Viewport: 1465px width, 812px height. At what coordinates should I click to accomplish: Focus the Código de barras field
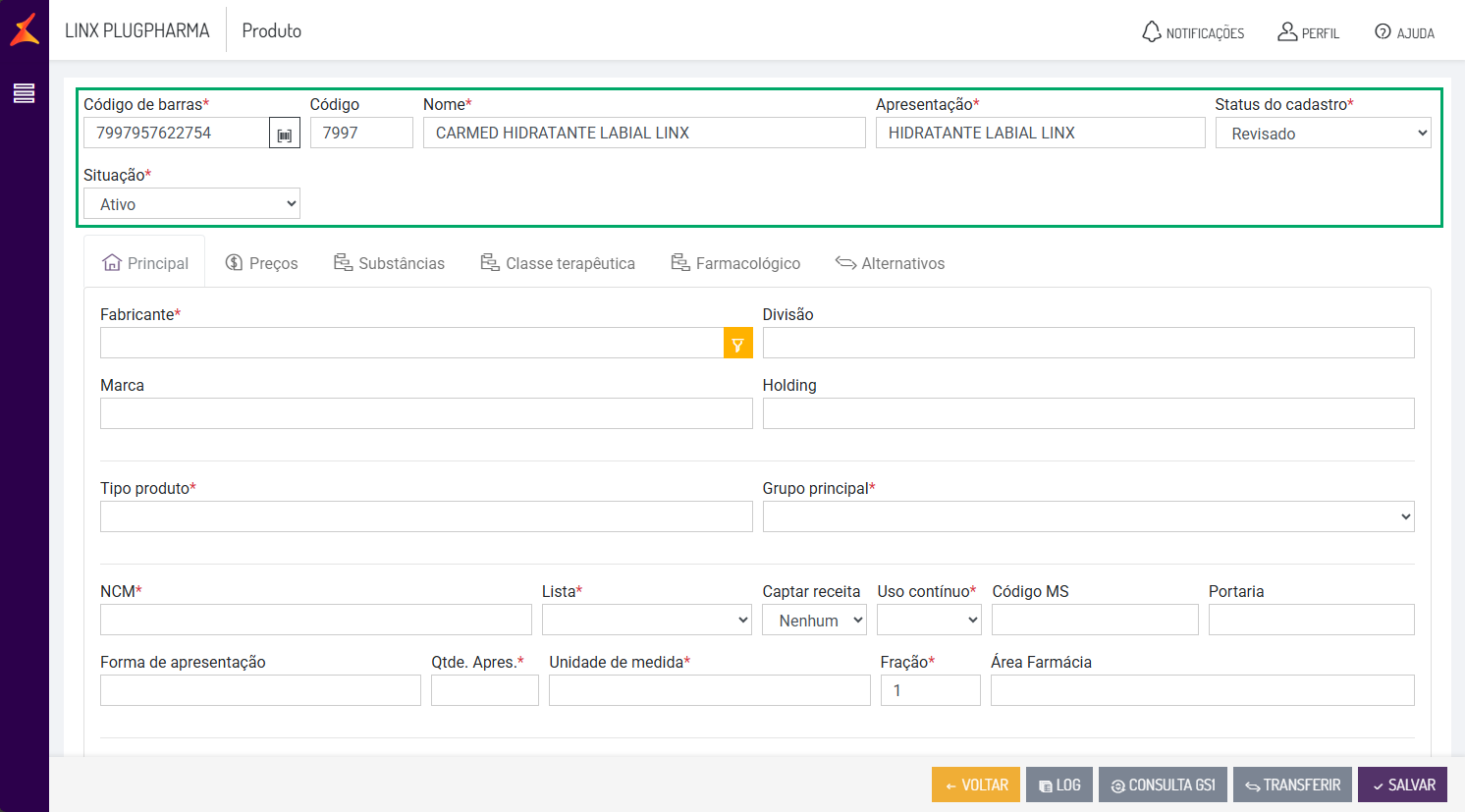(x=177, y=133)
